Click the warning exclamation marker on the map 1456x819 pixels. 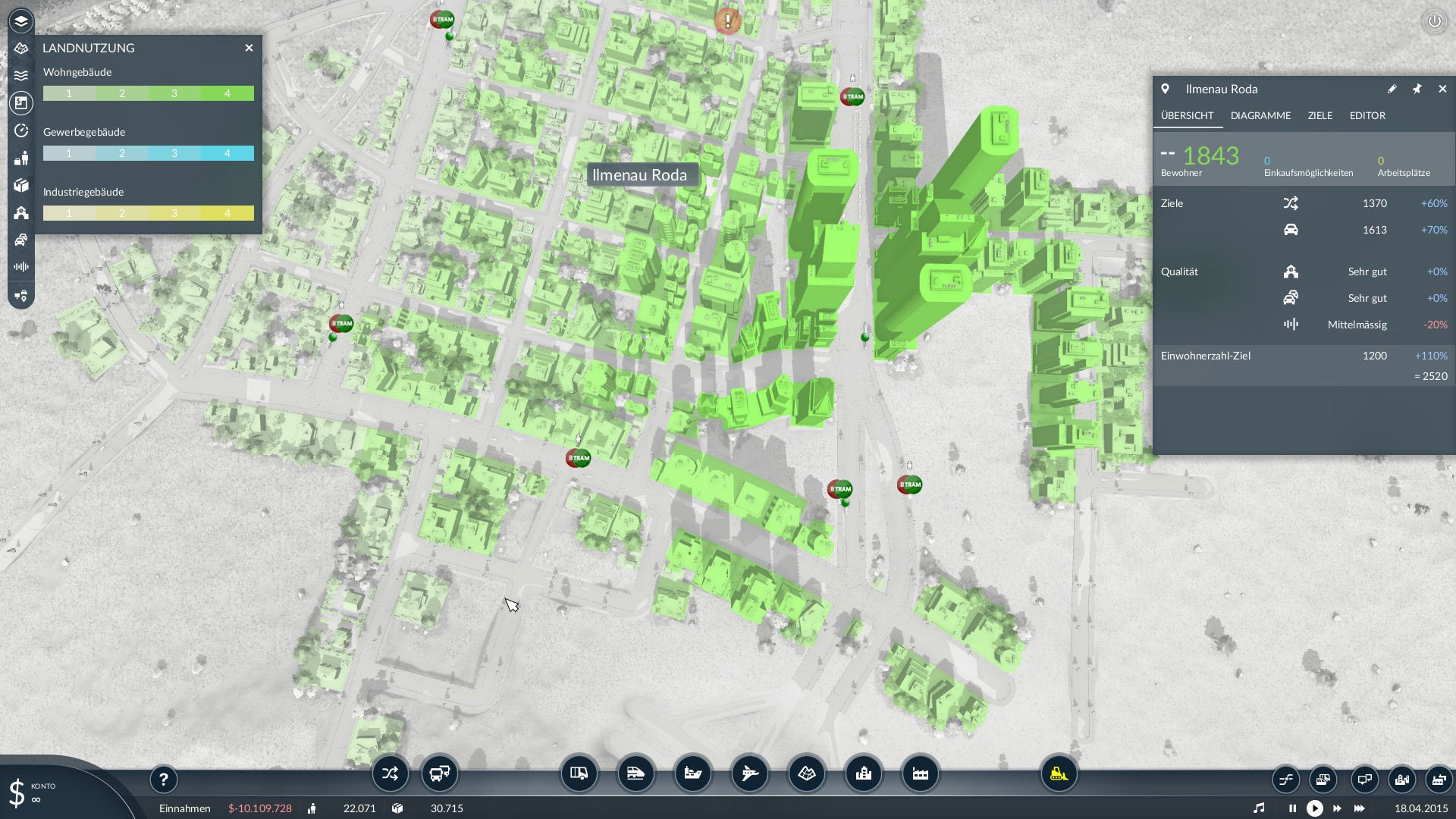point(728,21)
